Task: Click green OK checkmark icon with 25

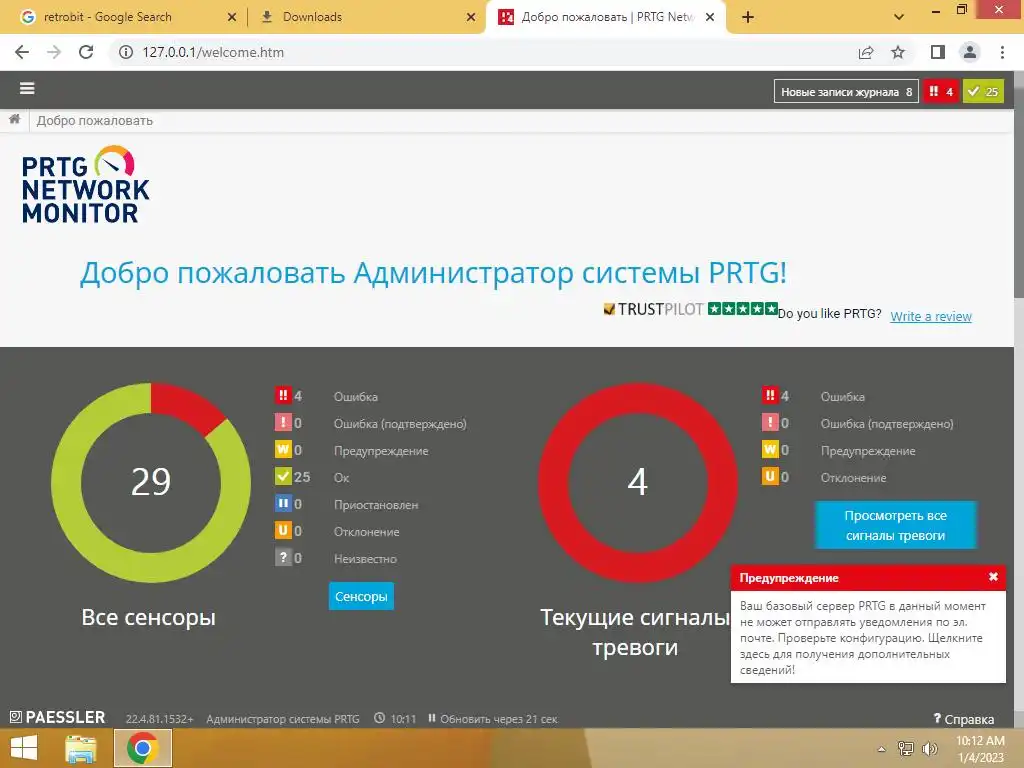Action: pos(283,476)
